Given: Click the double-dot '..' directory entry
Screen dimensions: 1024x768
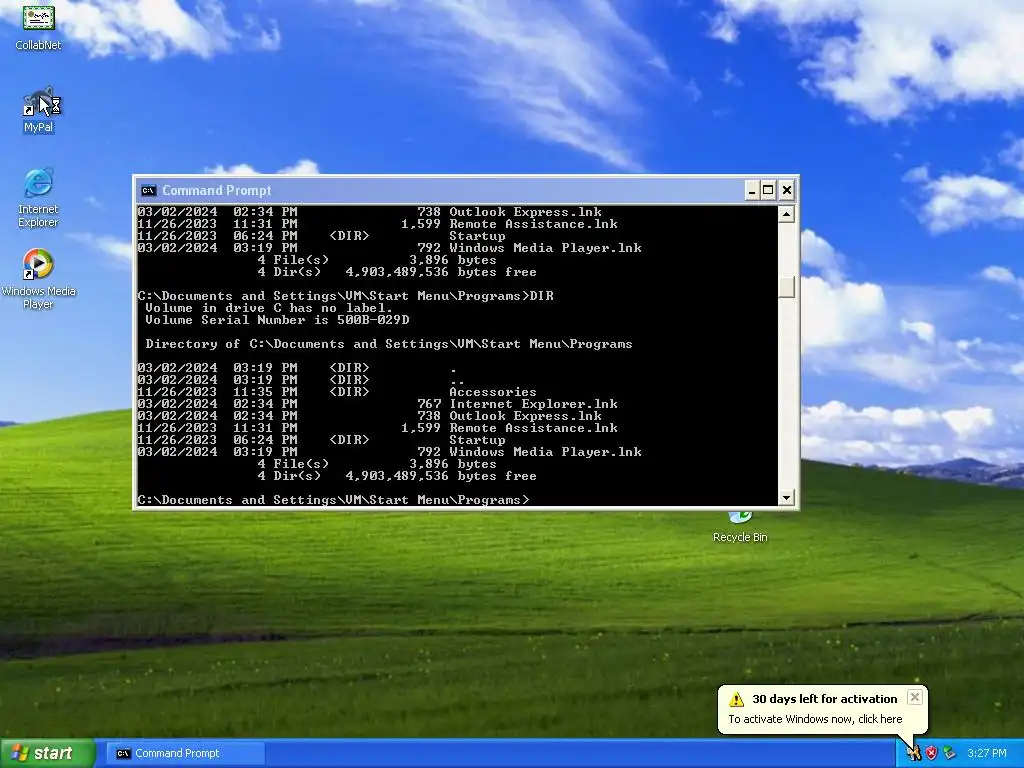Looking at the screenshot, I should pyautogui.click(x=300, y=380).
